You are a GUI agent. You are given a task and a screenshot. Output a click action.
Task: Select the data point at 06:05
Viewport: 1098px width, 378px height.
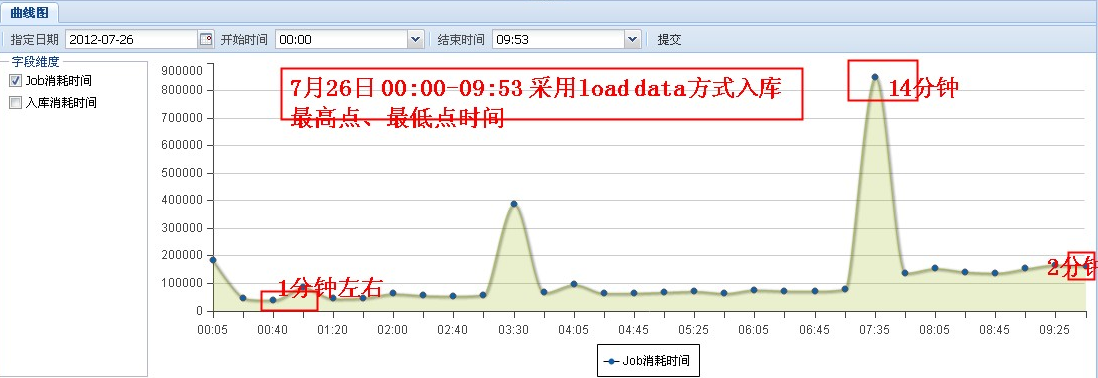click(754, 290)
